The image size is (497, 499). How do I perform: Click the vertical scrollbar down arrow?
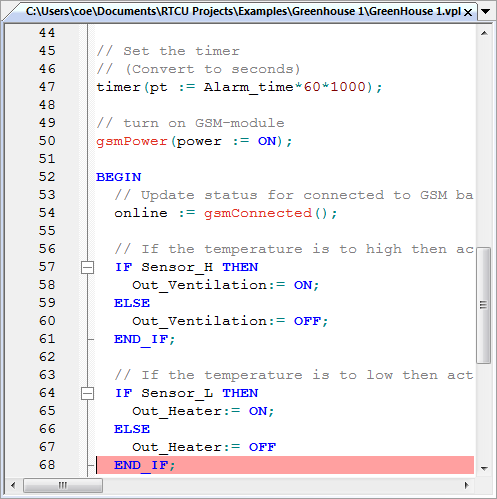tap(484, 469)
